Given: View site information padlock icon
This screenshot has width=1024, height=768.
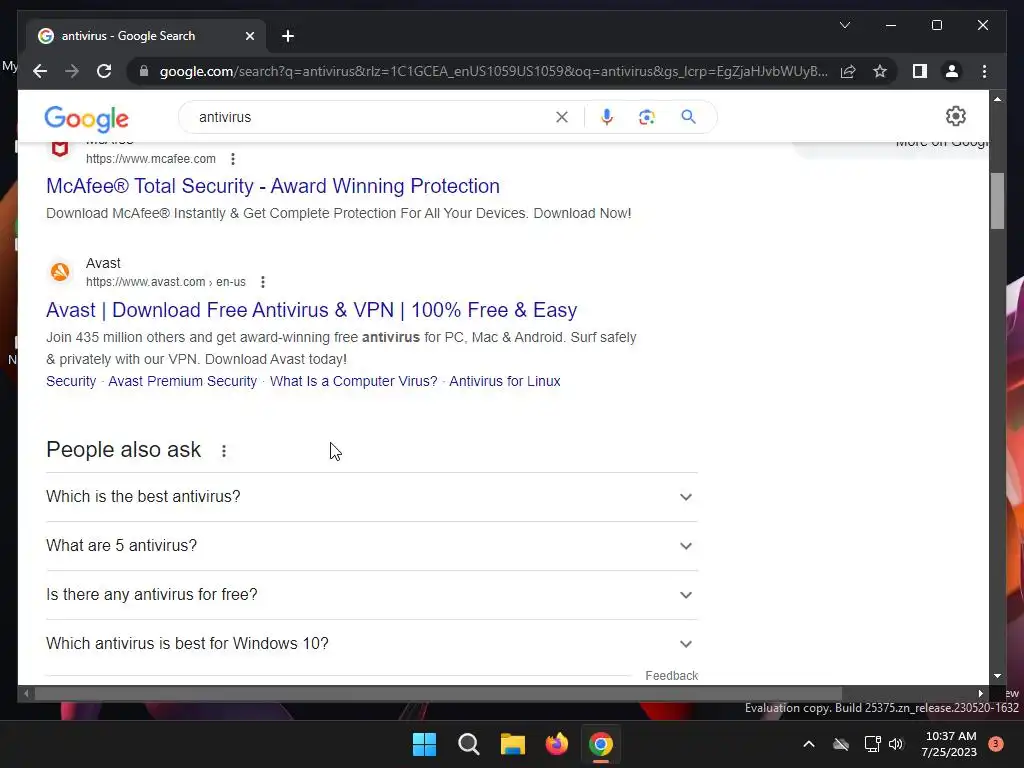Looking at the screenshot, I should 144,71.
